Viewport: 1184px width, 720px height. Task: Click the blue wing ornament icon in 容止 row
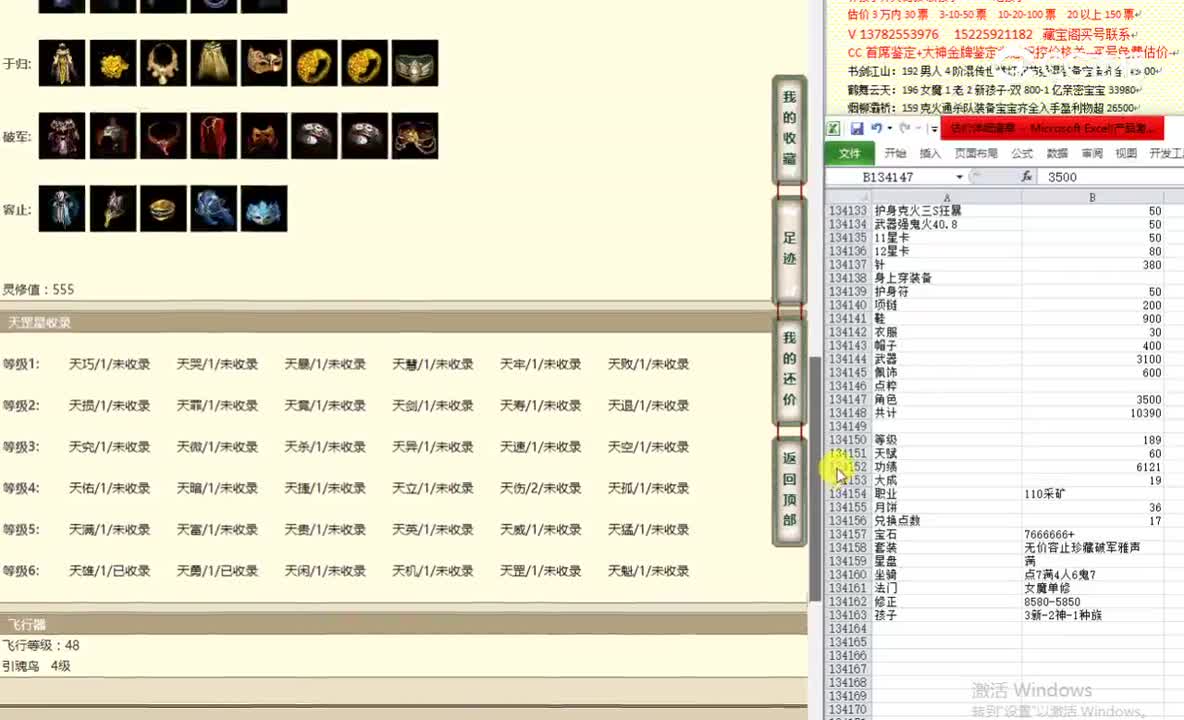[x=214, y=208]
